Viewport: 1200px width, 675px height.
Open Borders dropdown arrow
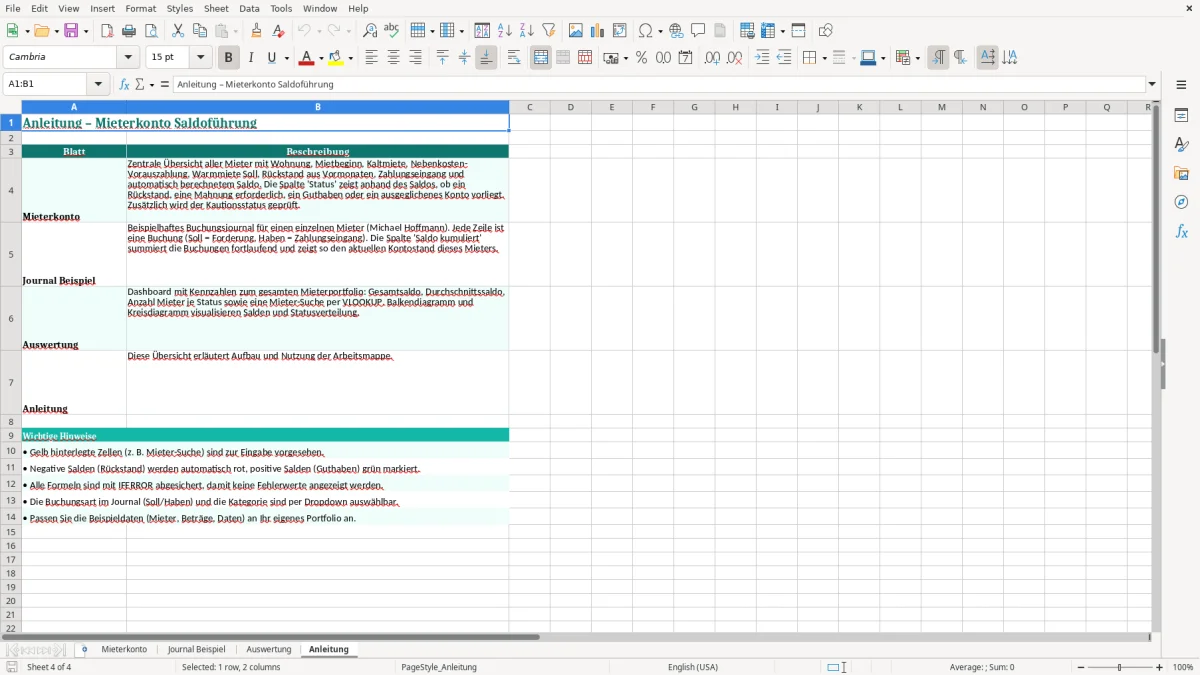tap(823, 58)
